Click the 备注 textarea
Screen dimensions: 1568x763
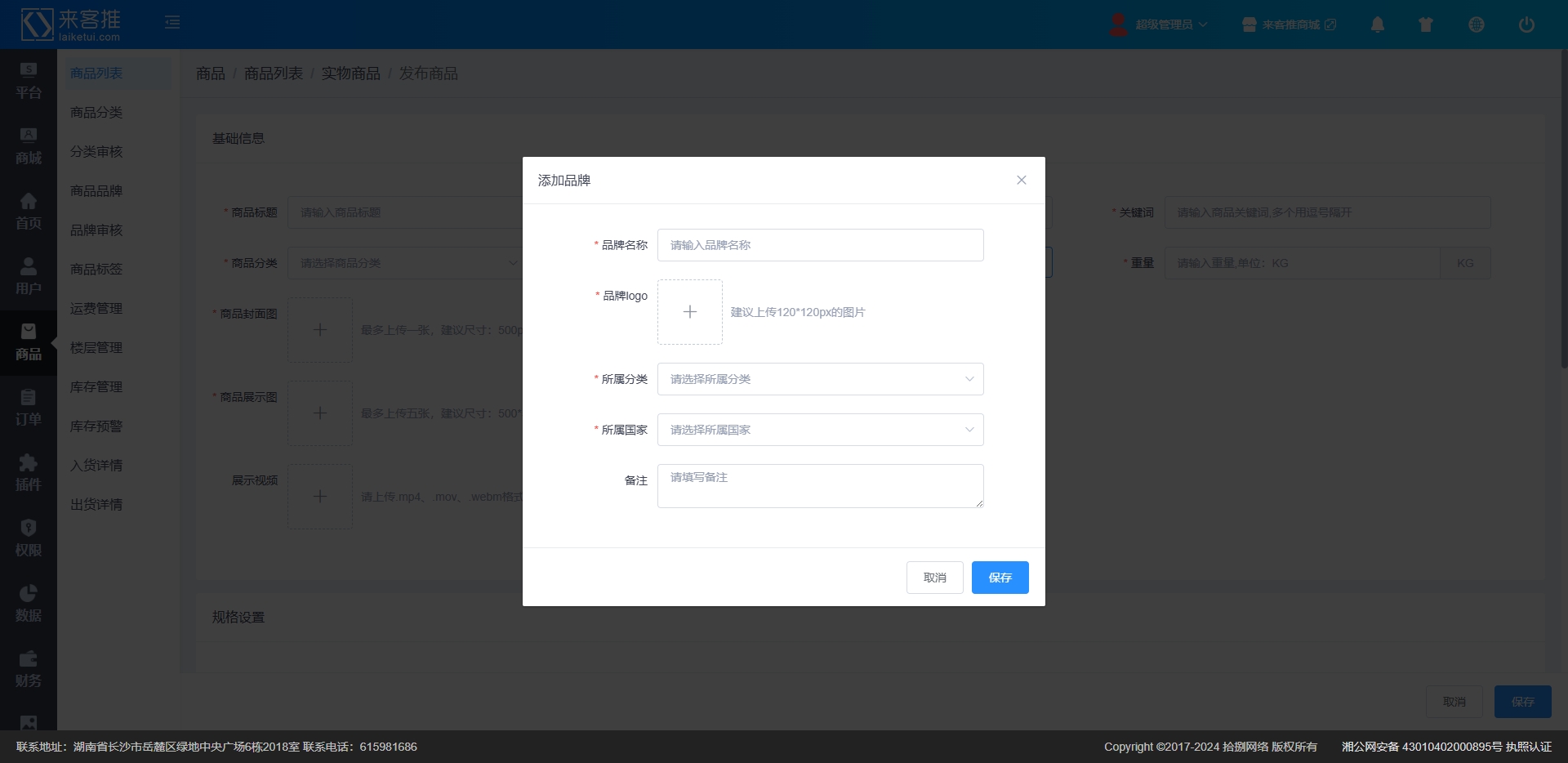click(x=820, y=486)
